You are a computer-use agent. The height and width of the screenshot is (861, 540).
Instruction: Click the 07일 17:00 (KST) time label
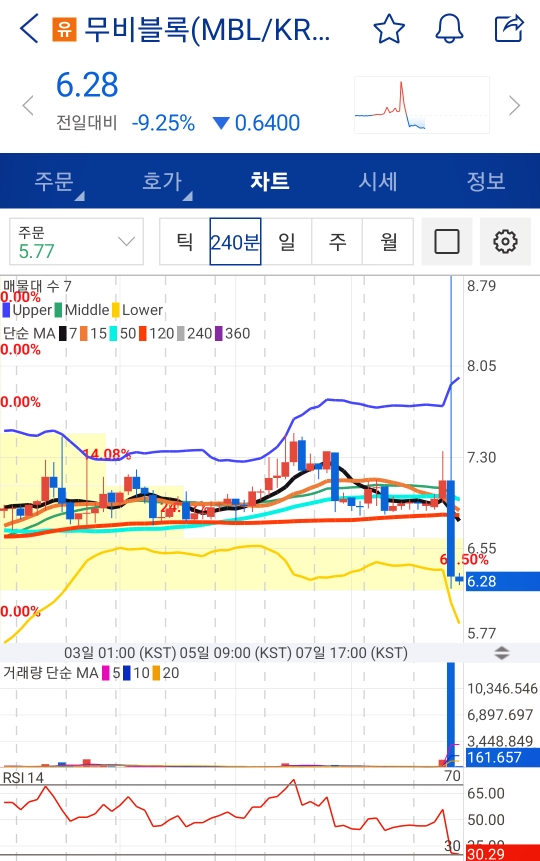click(x=352, y=653)
